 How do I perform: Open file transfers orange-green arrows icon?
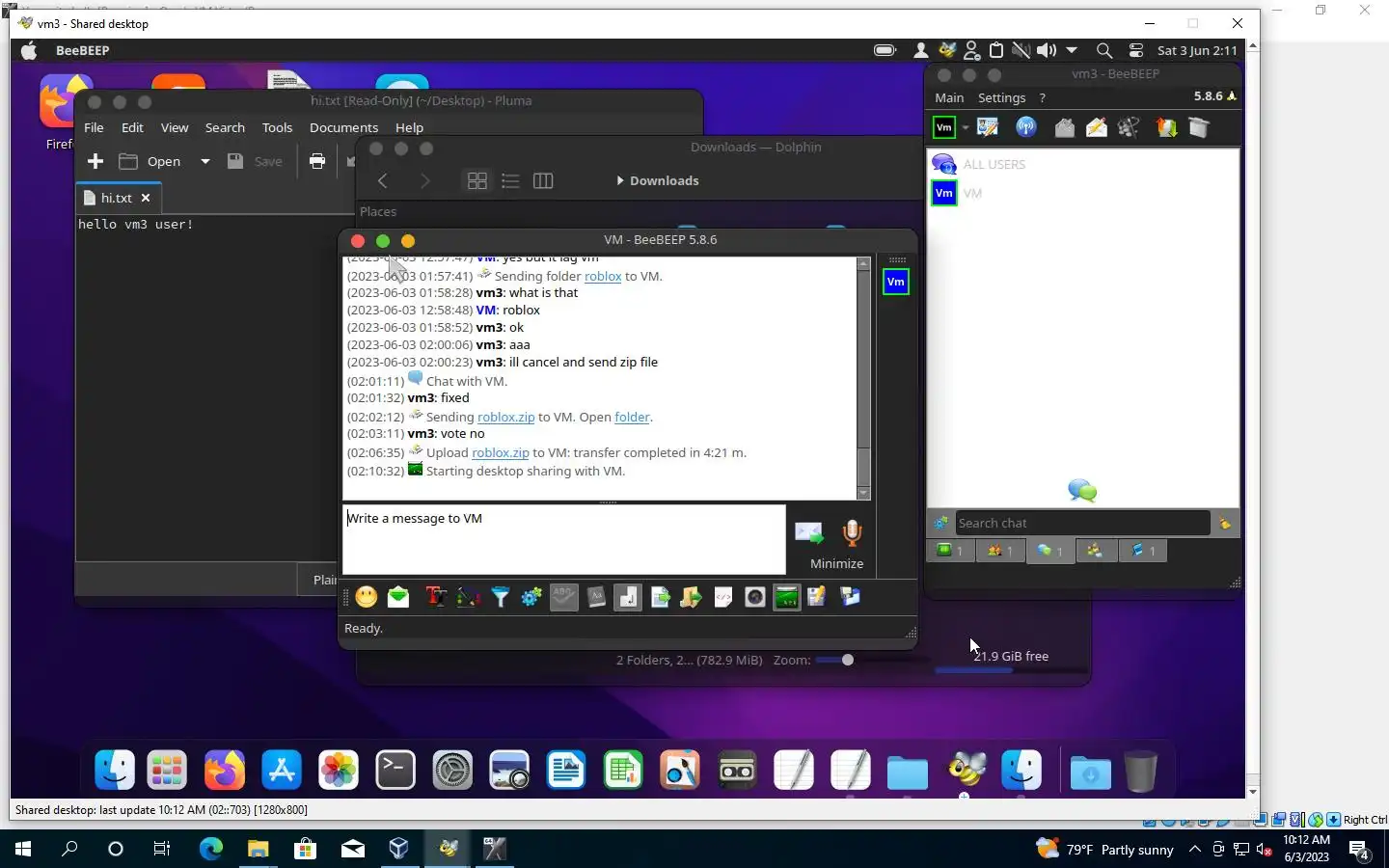coord(1166,127)
